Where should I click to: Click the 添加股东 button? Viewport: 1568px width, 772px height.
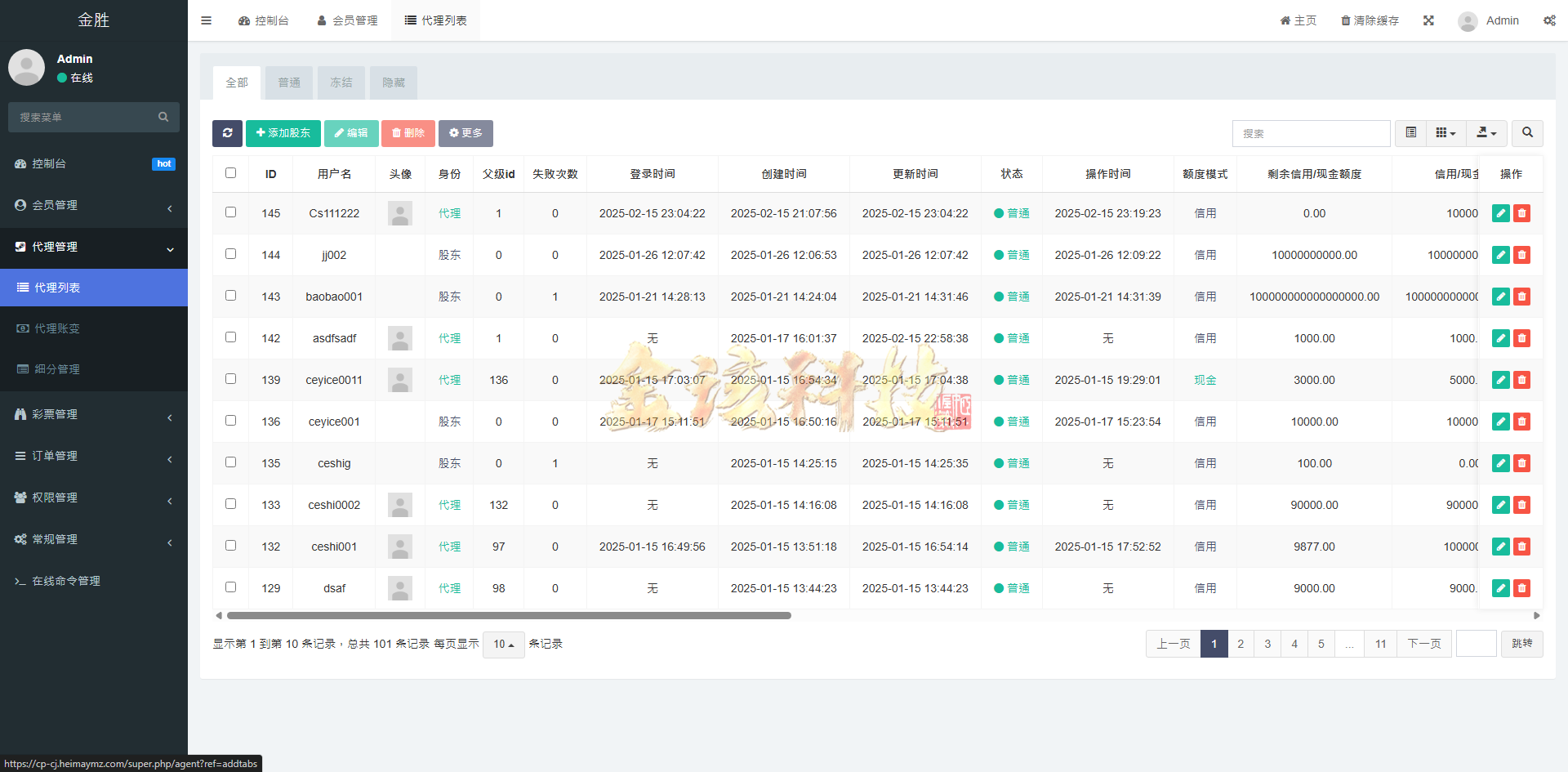click(283, 133)
